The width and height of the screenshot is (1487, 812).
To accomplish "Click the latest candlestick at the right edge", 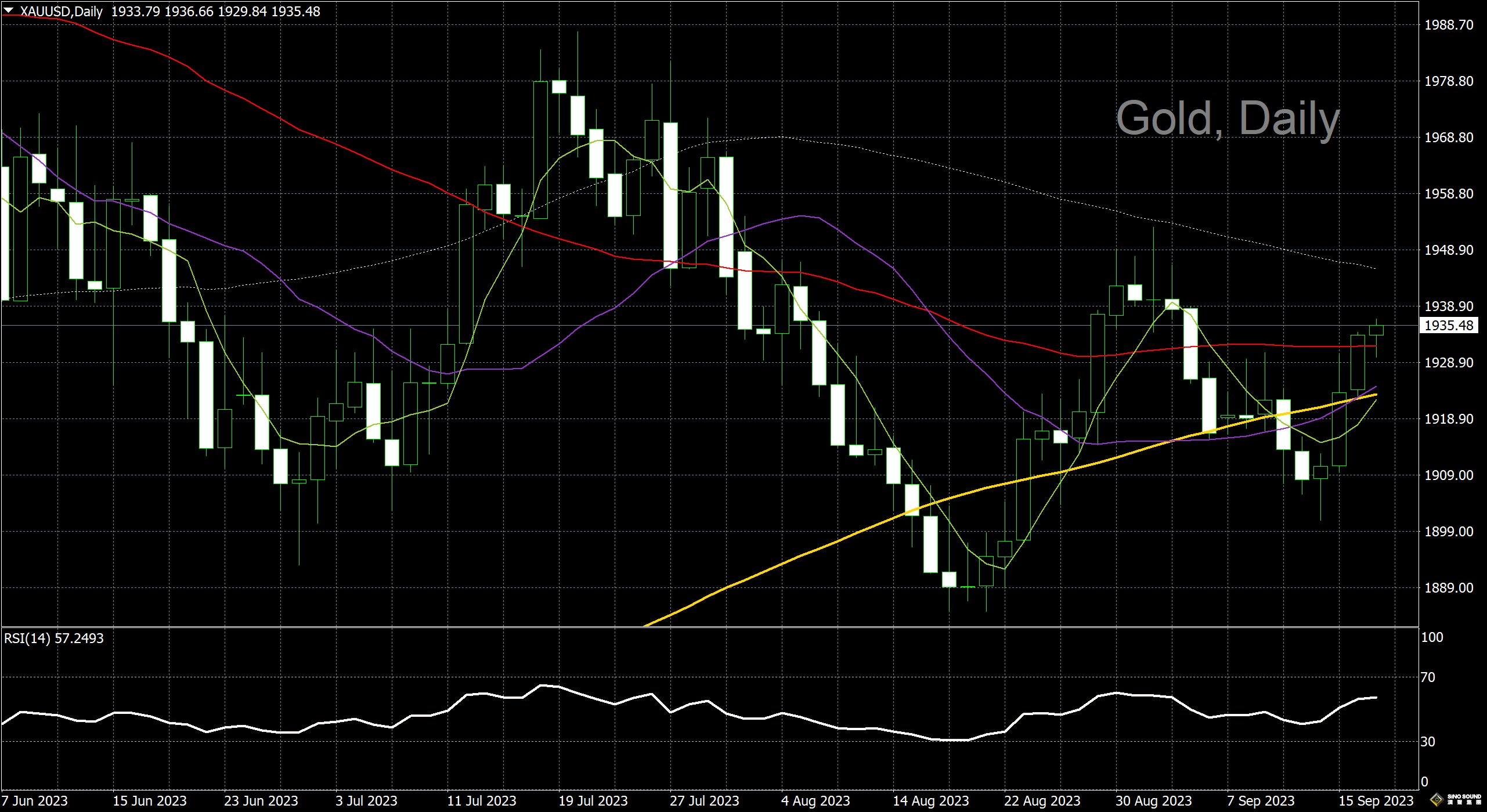I will point(1376,330).
